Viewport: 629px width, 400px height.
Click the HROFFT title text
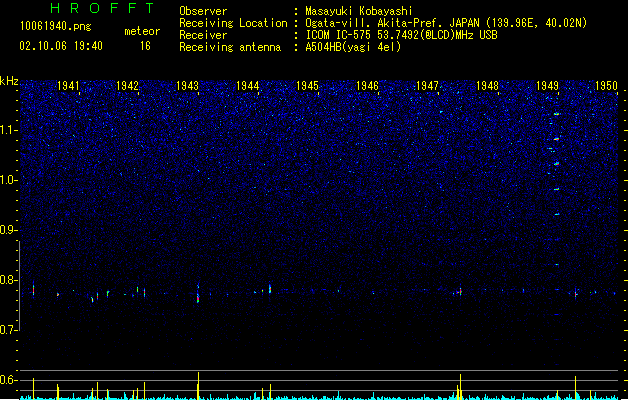(103, 8)
